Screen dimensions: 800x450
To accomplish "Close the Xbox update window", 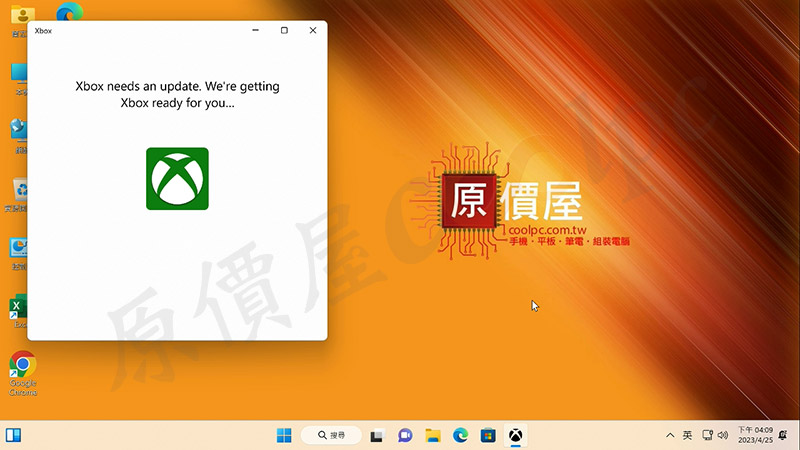I will pos(313,31).
